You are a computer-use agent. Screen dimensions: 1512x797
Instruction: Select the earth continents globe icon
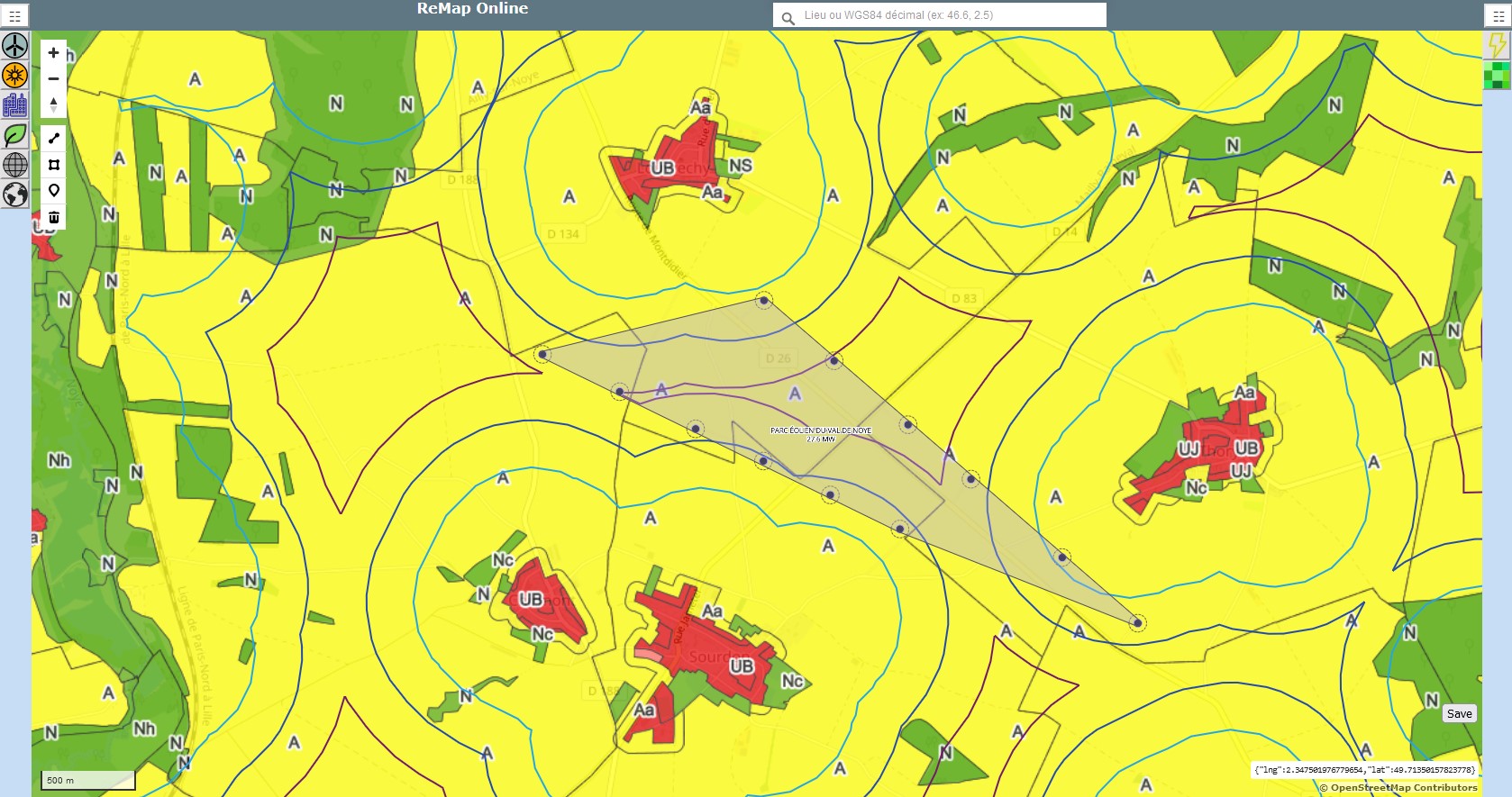pyautogui.click(x=15, y=195)
